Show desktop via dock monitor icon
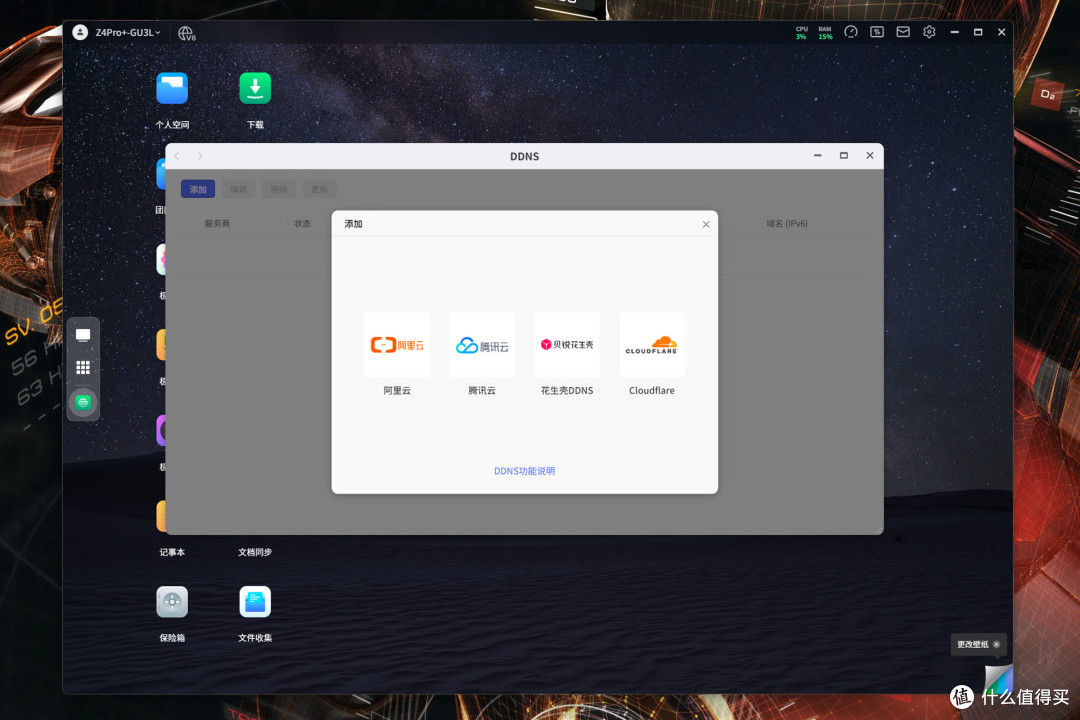This screenshot has width=1080, height=720. point(83,336)
